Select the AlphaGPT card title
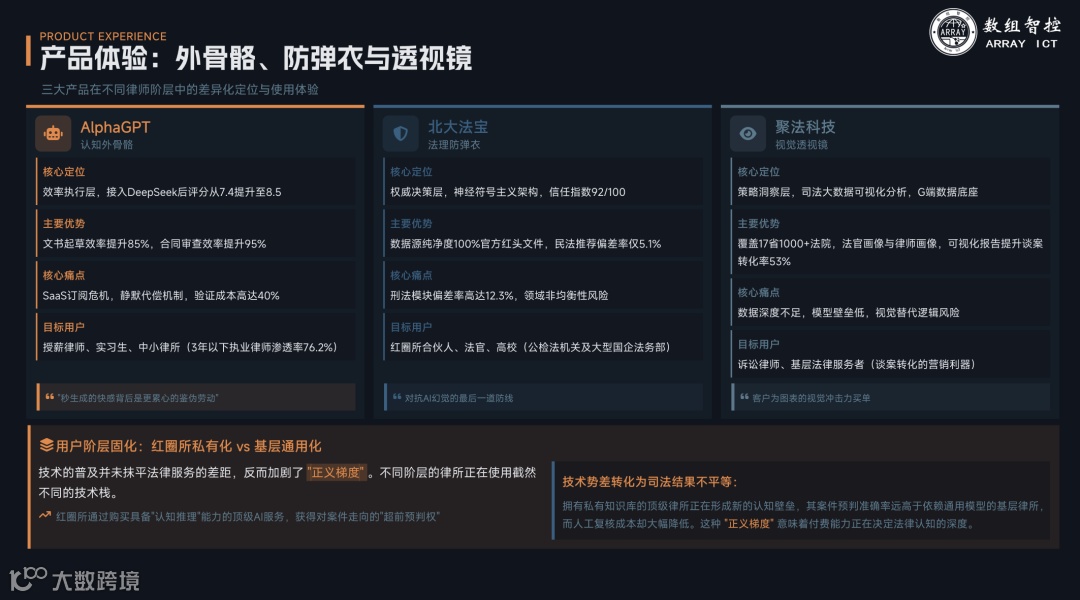The image size is (1080, 600). [x=115, y=127]
